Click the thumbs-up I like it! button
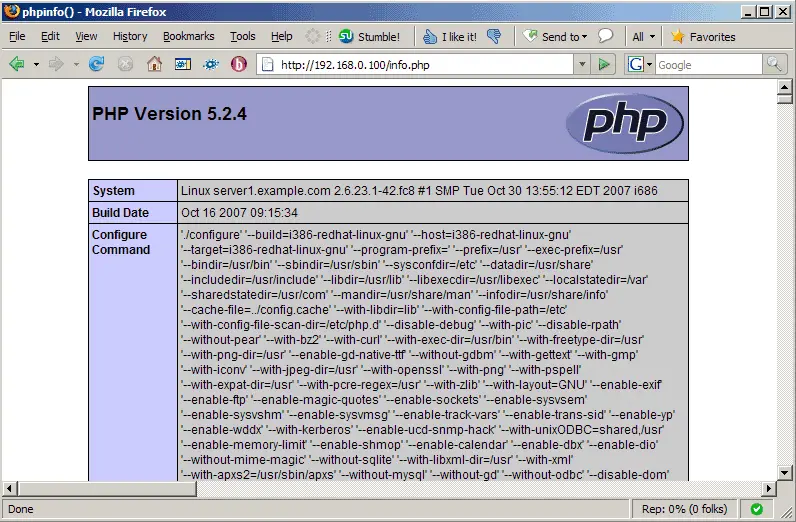Image resolution: width=796 pixels, height=522 pixels. click(450, 37)
